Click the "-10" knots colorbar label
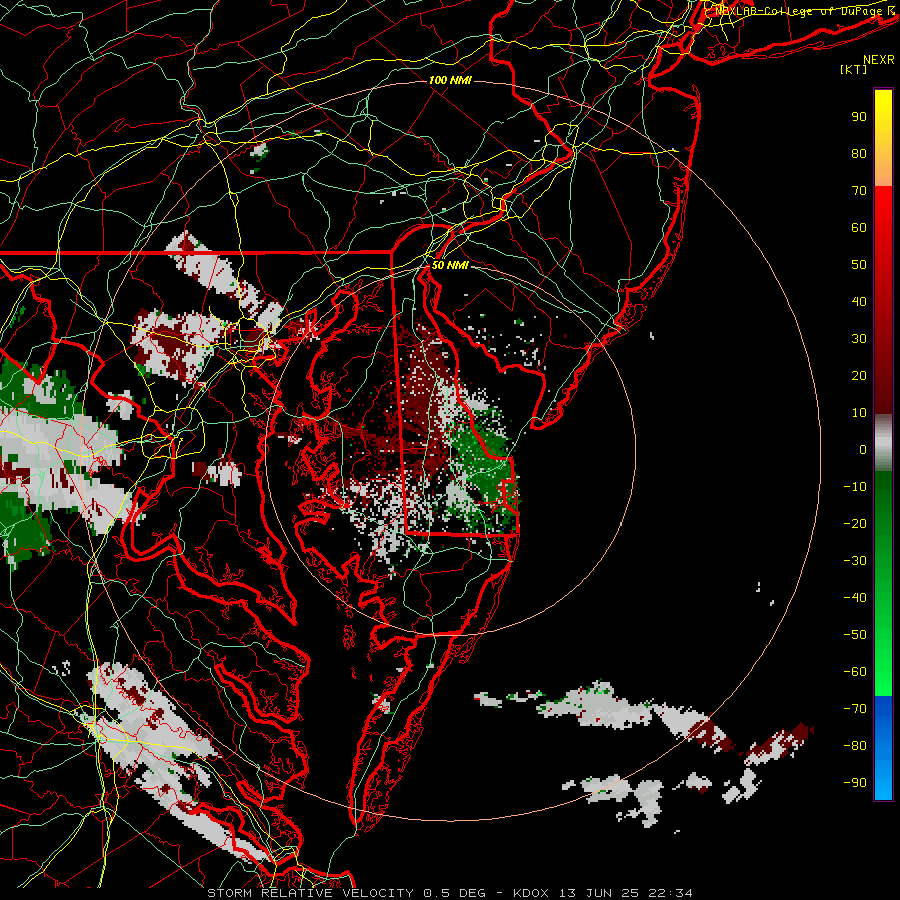This screenshot has width=900, height=900. (x=855, y=487)
